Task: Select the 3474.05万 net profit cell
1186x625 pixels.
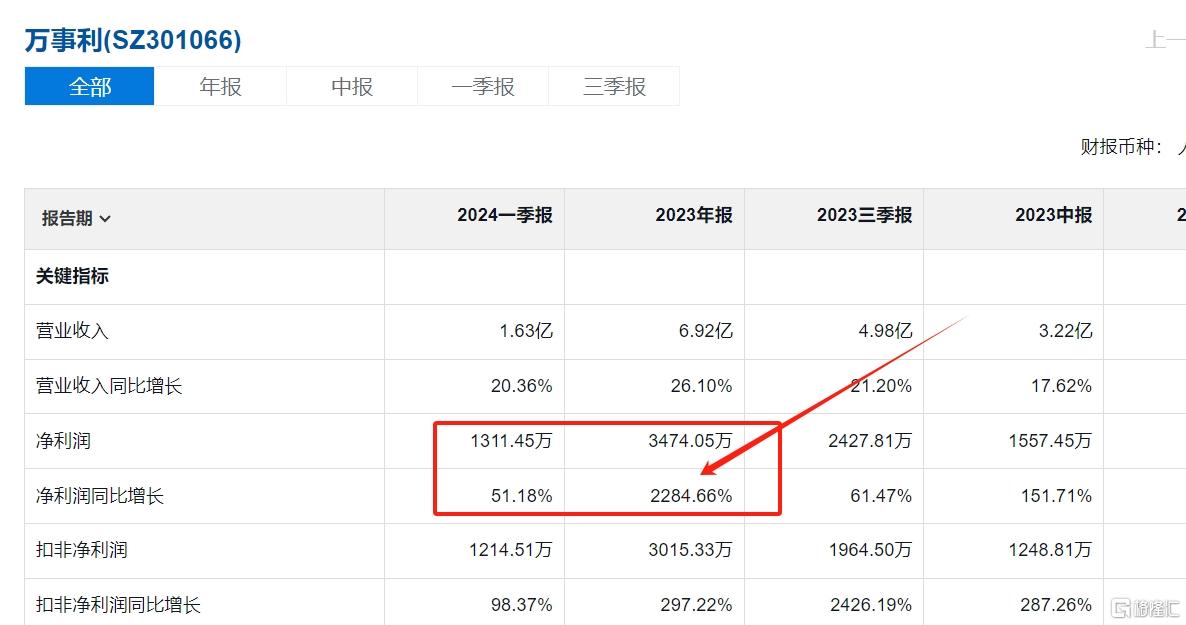Action: [690, 440]
